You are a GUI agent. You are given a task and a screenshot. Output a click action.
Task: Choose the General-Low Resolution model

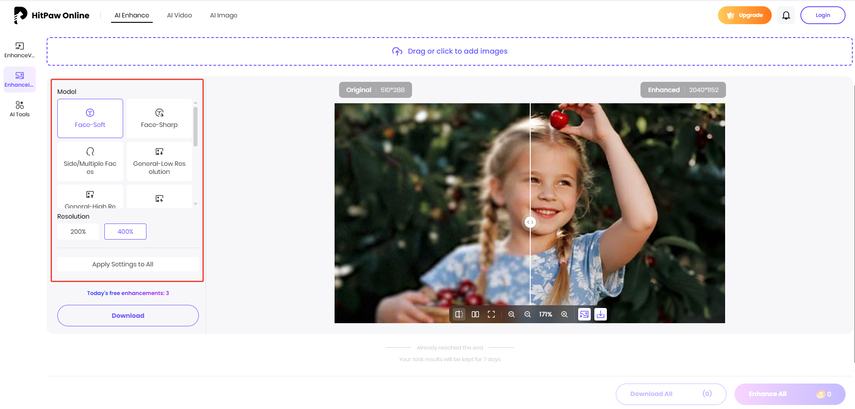[159, 161]
